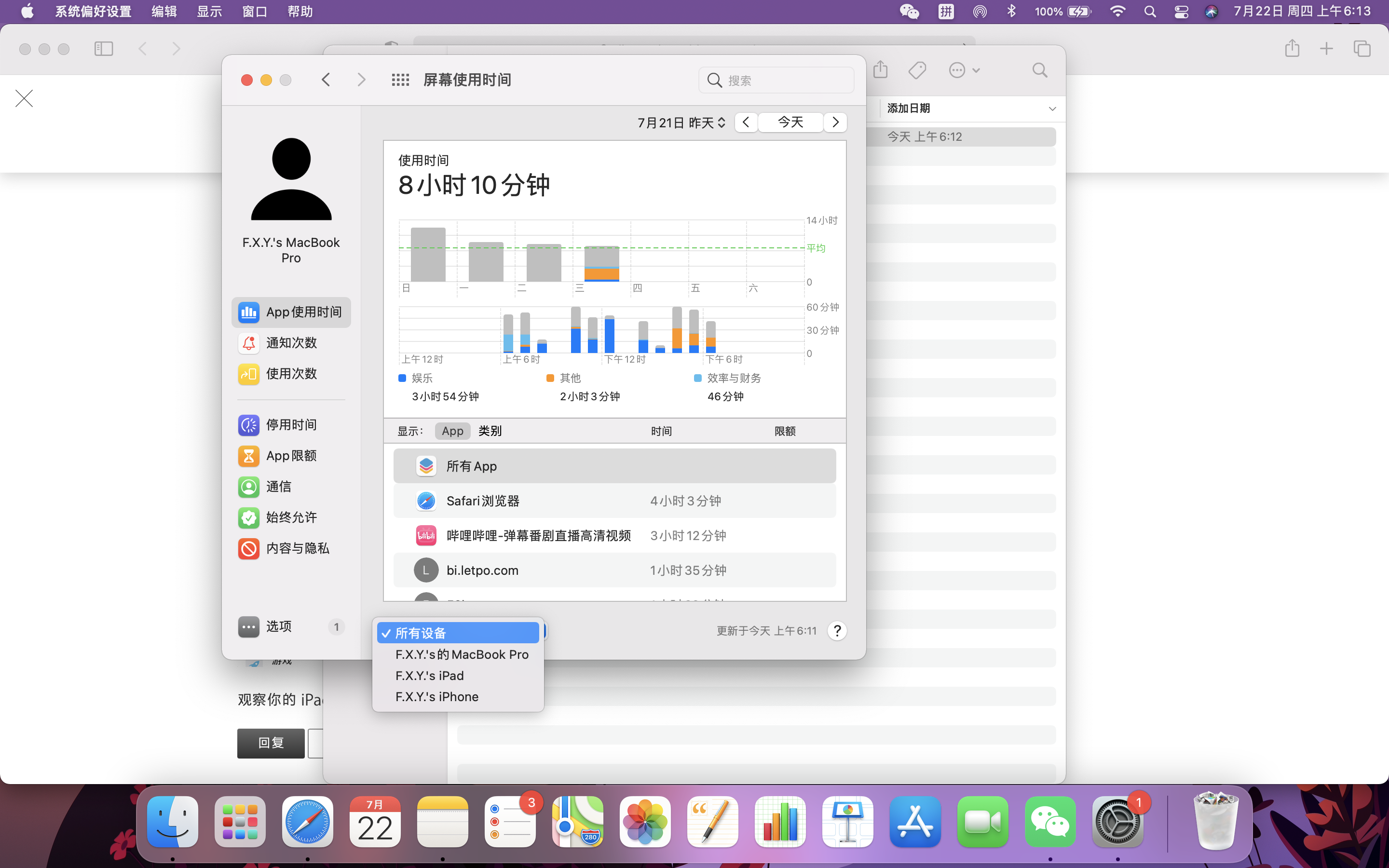Open 使用次数 sidebar item
Image resolution: width=1389 pixels, height=868 pixels.
point(291,374)
